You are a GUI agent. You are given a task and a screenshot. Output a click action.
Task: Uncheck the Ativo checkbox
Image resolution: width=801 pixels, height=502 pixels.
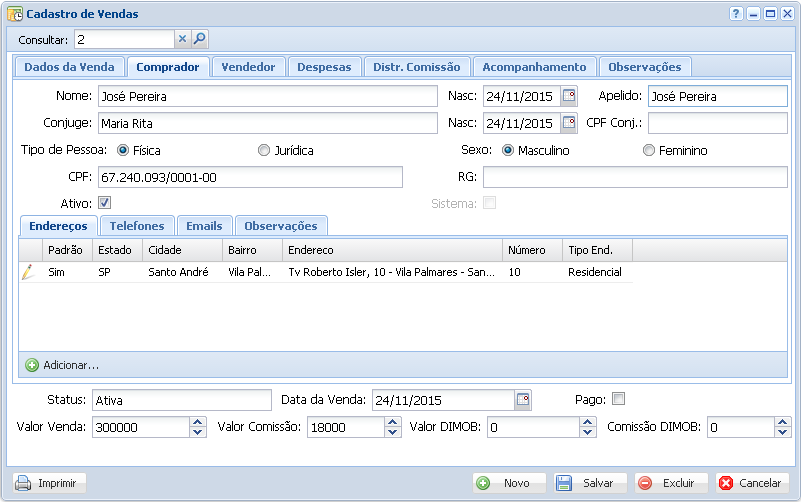[x=104, y=203]
